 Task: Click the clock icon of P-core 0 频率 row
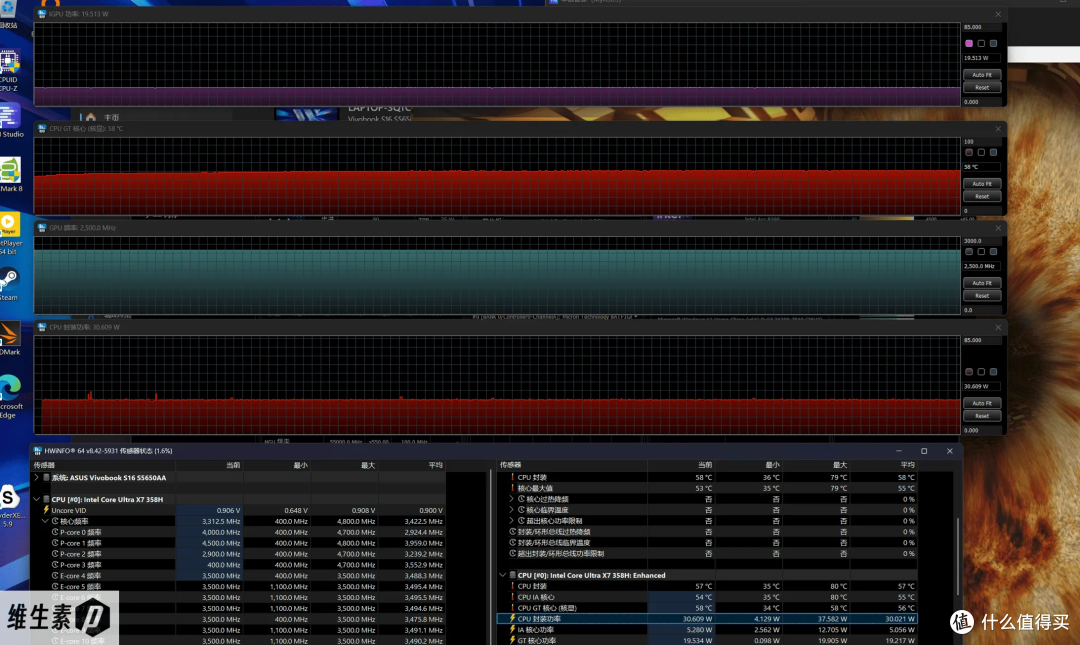[x=55, y=533]
